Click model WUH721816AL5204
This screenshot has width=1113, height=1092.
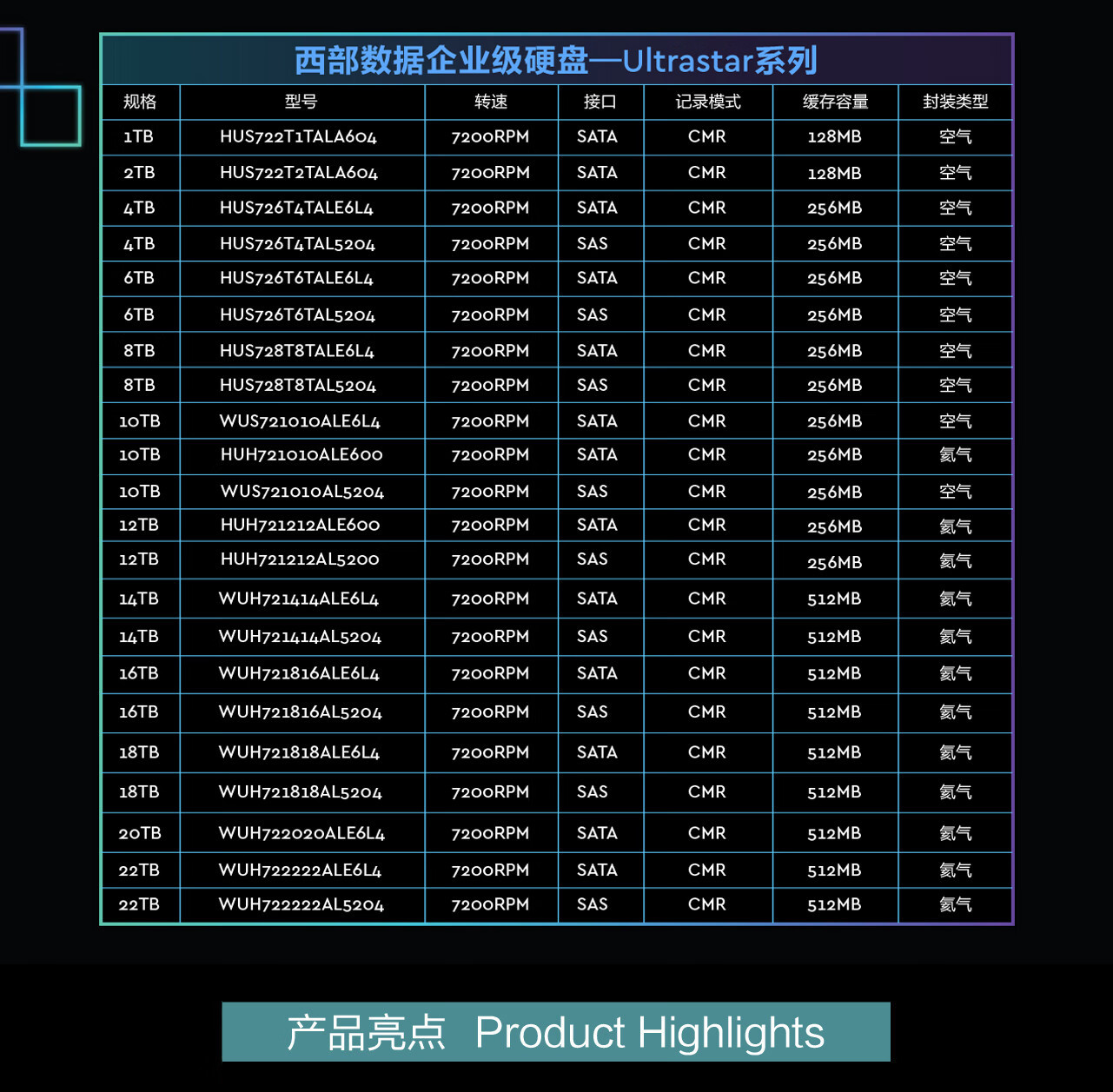[301, 712]
